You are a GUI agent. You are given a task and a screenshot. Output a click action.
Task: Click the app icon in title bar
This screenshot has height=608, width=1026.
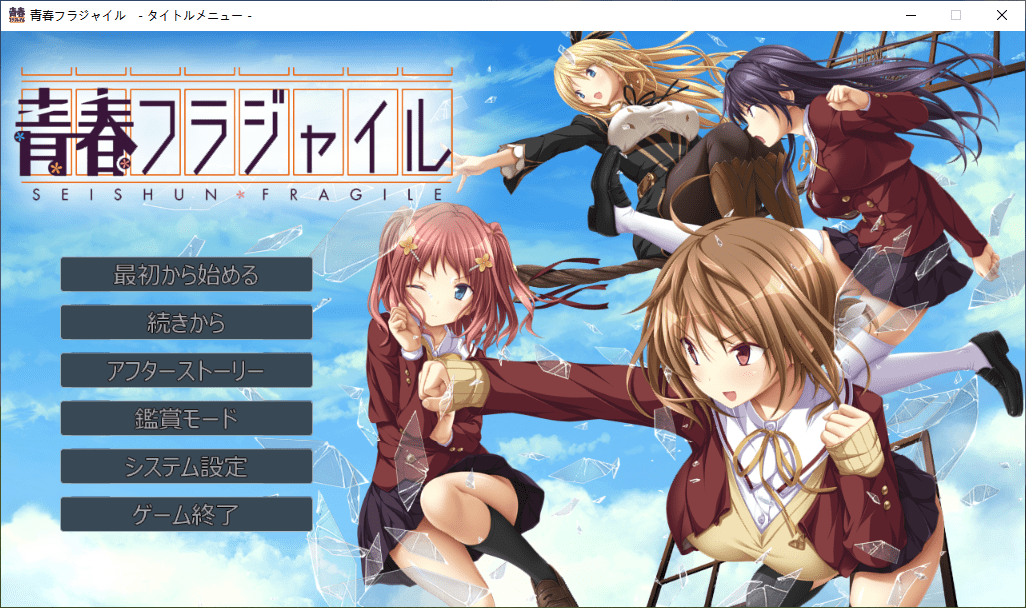click(x=16, y=15)
